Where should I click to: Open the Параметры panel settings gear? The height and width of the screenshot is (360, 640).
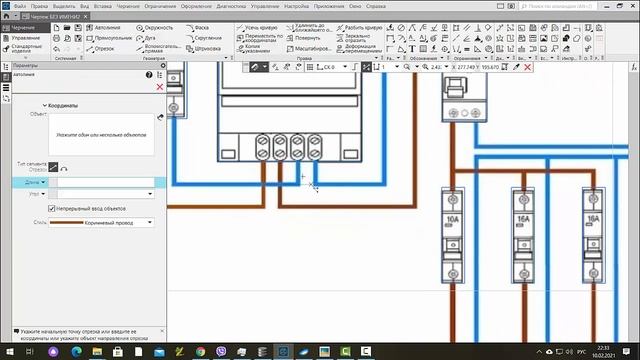tap(163, 65)
